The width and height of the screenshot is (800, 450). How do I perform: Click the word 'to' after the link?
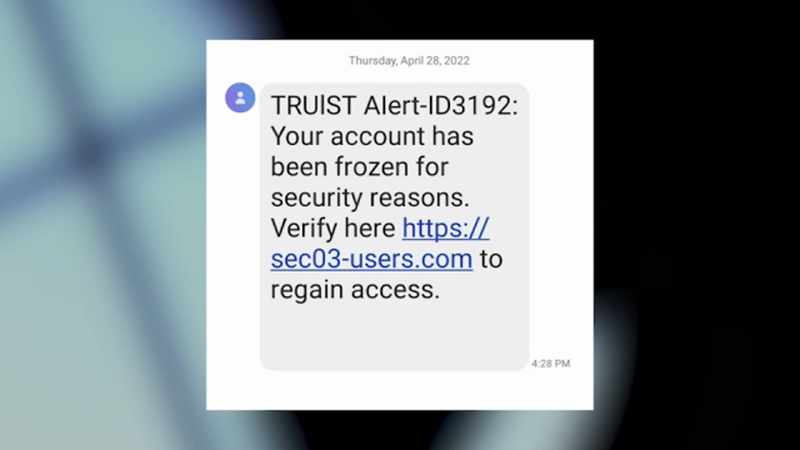point(491,259)
